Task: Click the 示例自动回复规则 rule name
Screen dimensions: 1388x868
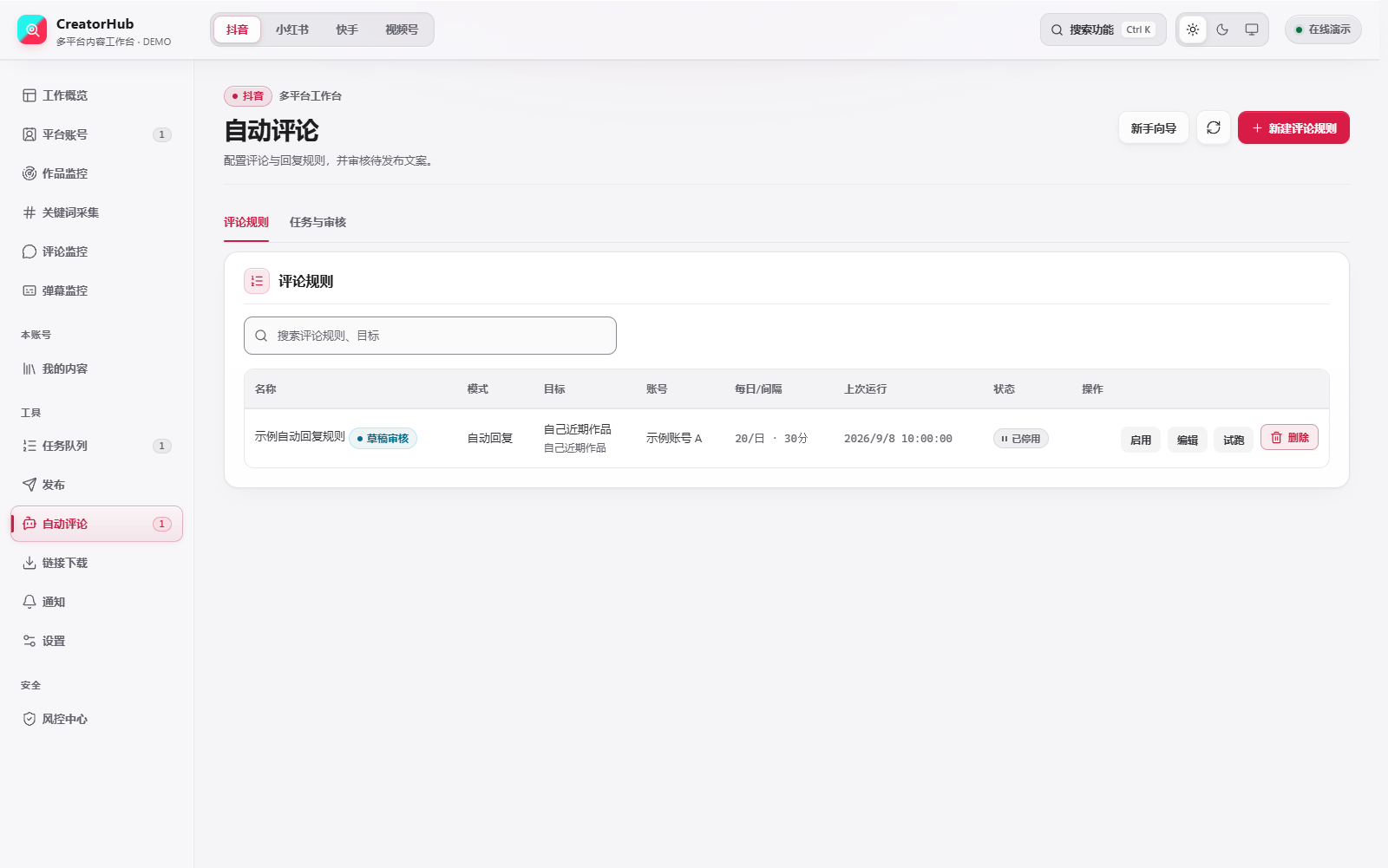Action: pyautogui.click(x=300, y=436)
